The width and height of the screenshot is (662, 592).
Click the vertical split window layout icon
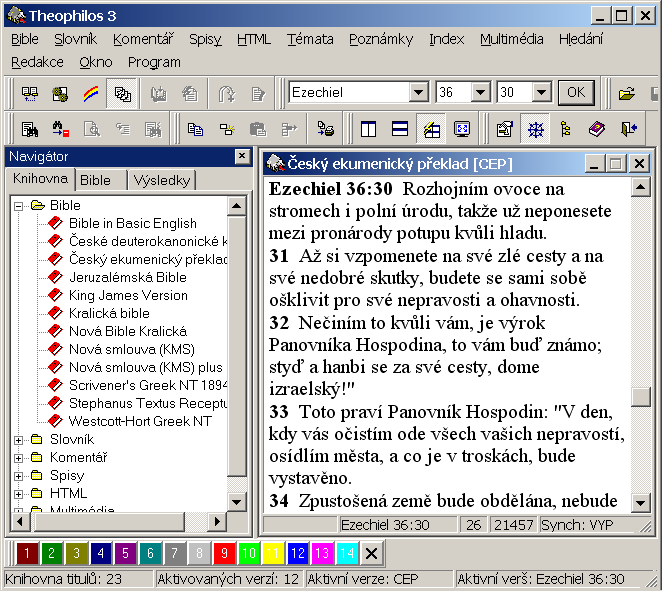click(x=369, y=129)
